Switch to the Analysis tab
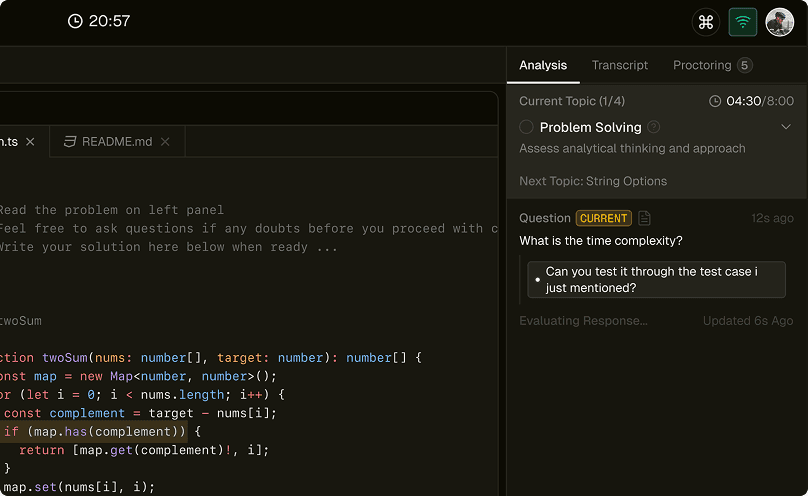This screenshot has width=808, height=496. [x=543, y=65]
